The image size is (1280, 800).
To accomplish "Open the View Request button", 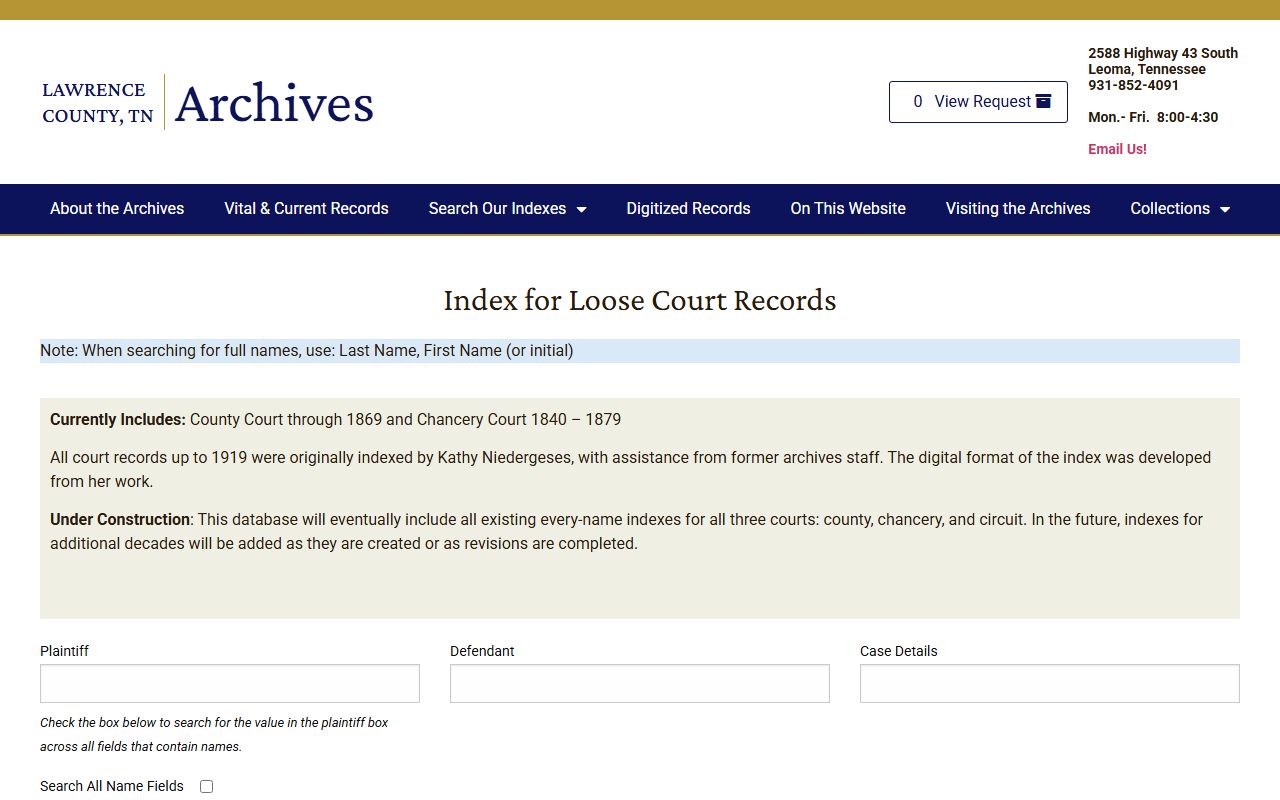I will pyautogui.click(x=978, y=102).
